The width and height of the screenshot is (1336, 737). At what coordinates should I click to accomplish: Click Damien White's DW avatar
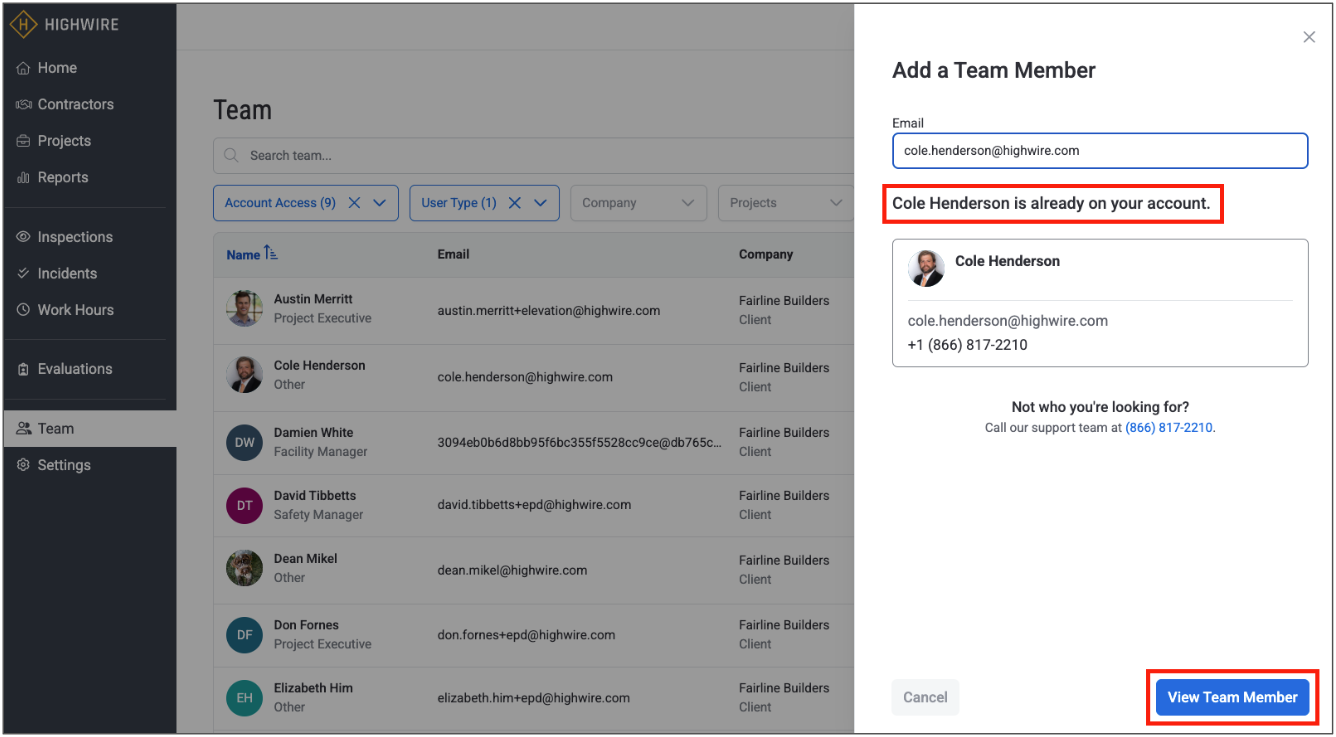[245, 442]
